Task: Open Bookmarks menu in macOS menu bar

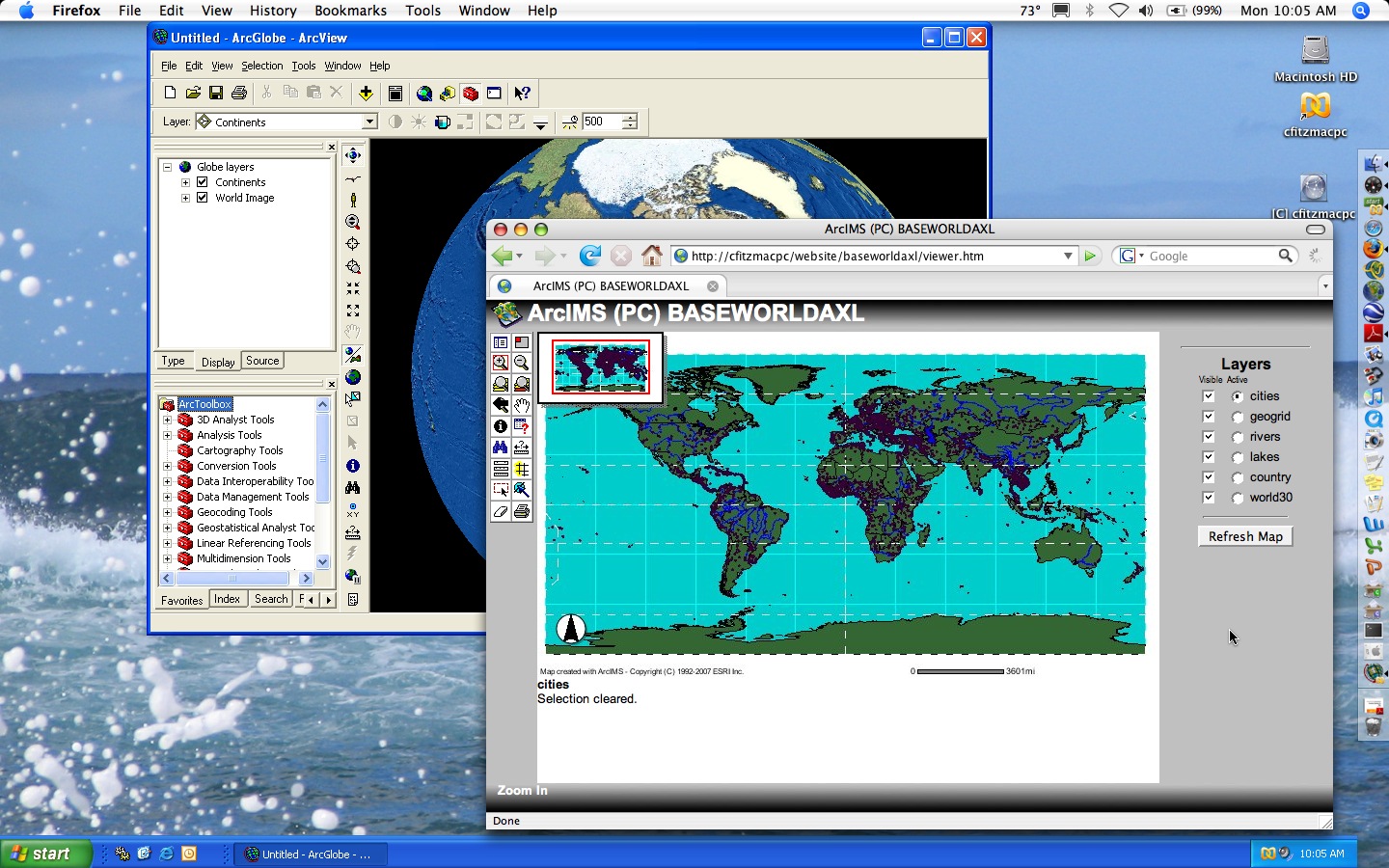Action: click(x=350, y=11)
